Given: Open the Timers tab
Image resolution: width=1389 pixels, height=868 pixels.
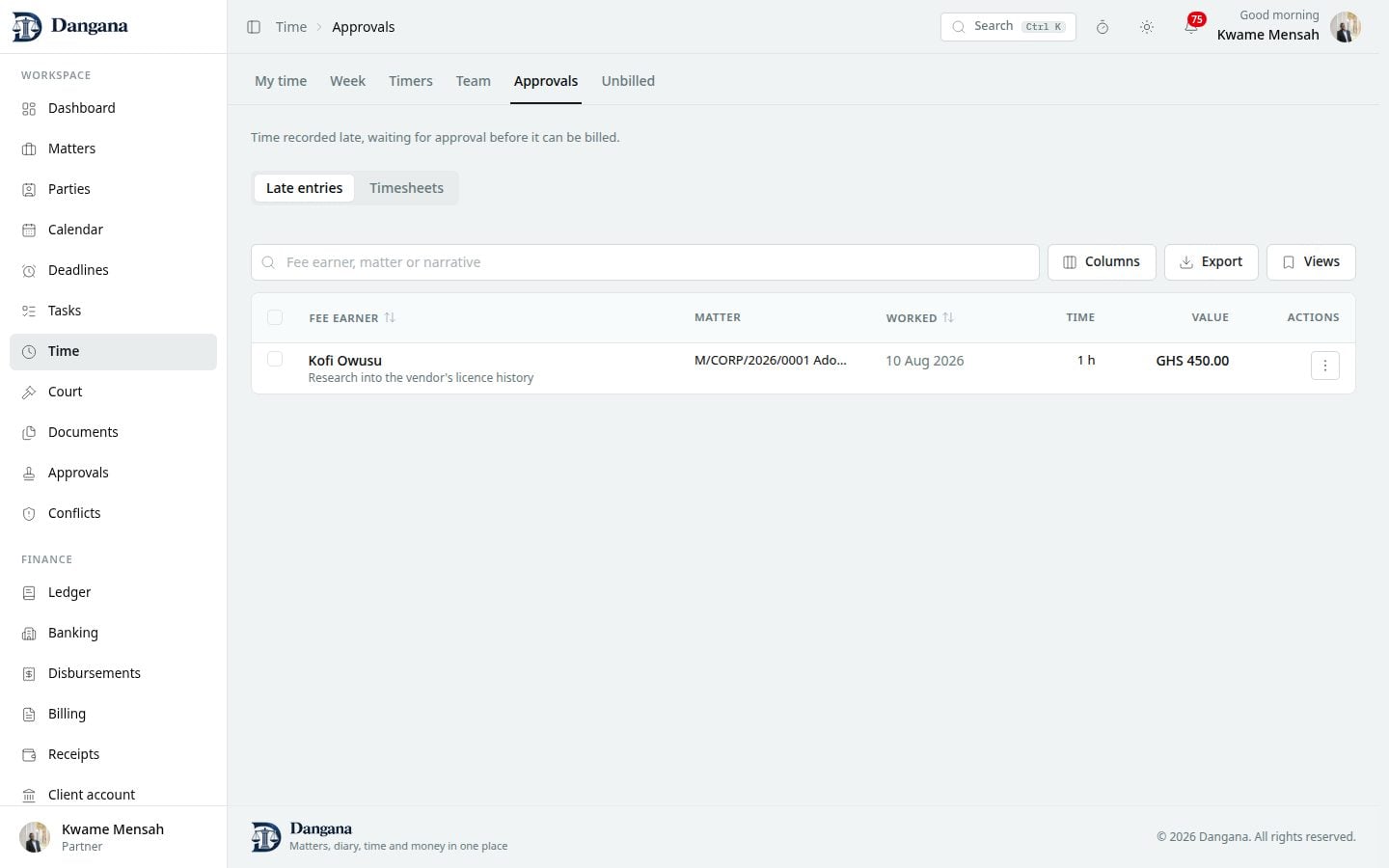Looking at the screenshot, I should click(411, 81).
